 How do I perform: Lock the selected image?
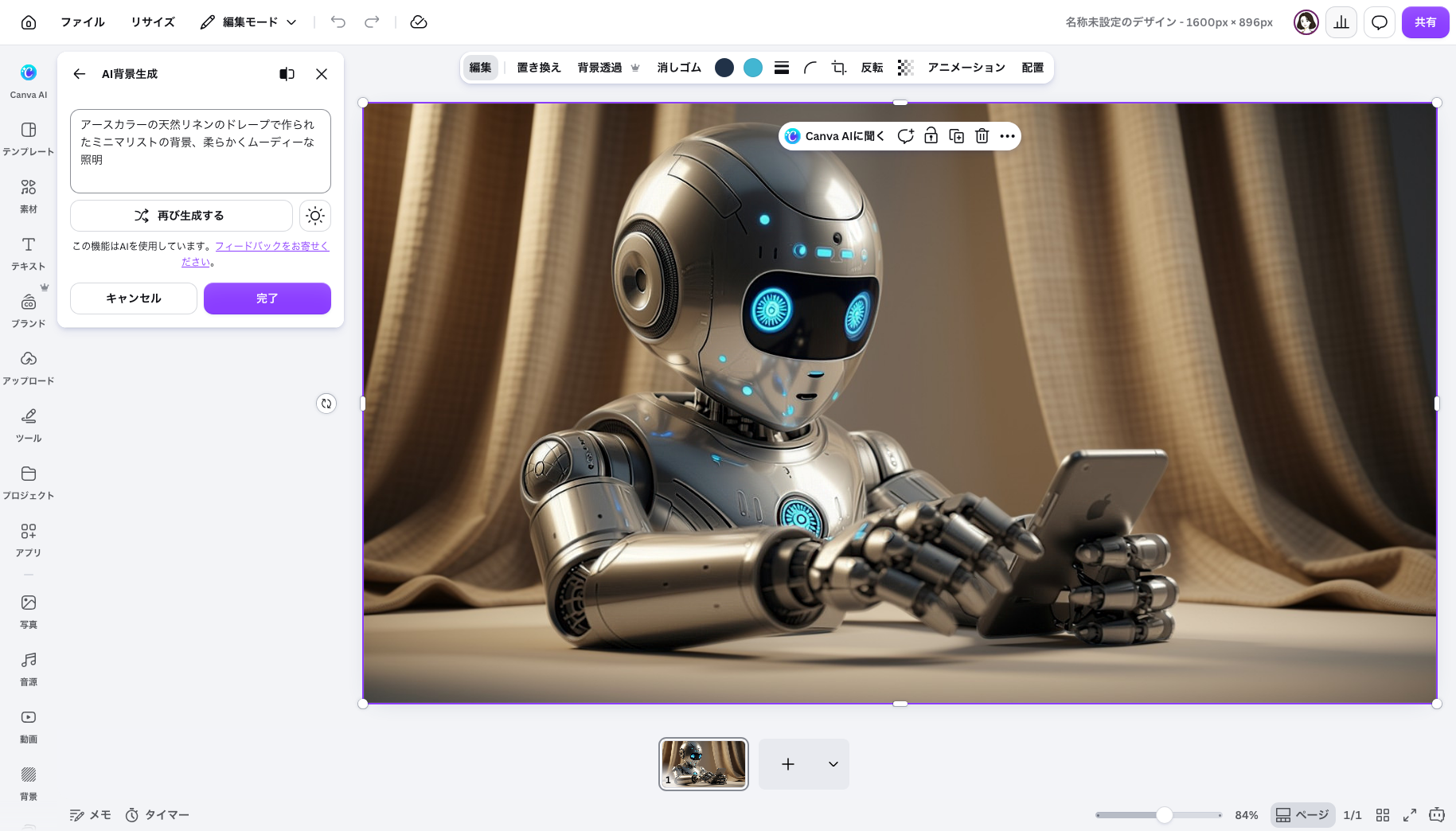(931, 136)
